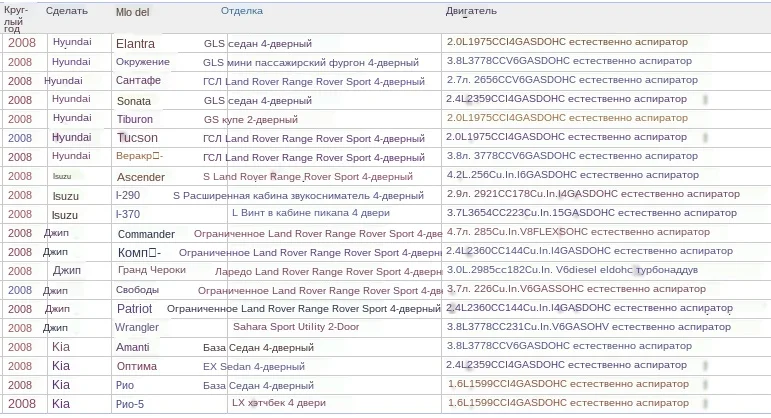
Task: Select the Tucson model cell
Action: 137,138
